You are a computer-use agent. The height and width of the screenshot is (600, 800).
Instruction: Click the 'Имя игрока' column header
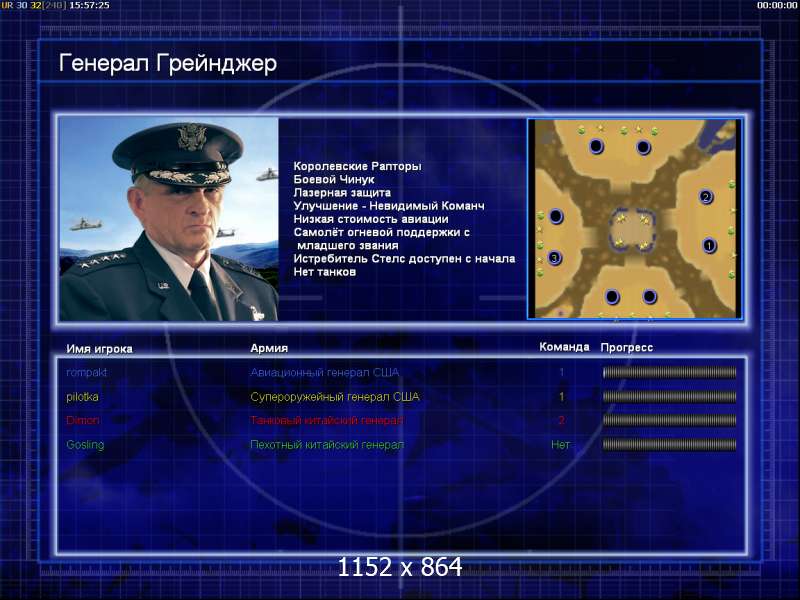tap(99, 348)
